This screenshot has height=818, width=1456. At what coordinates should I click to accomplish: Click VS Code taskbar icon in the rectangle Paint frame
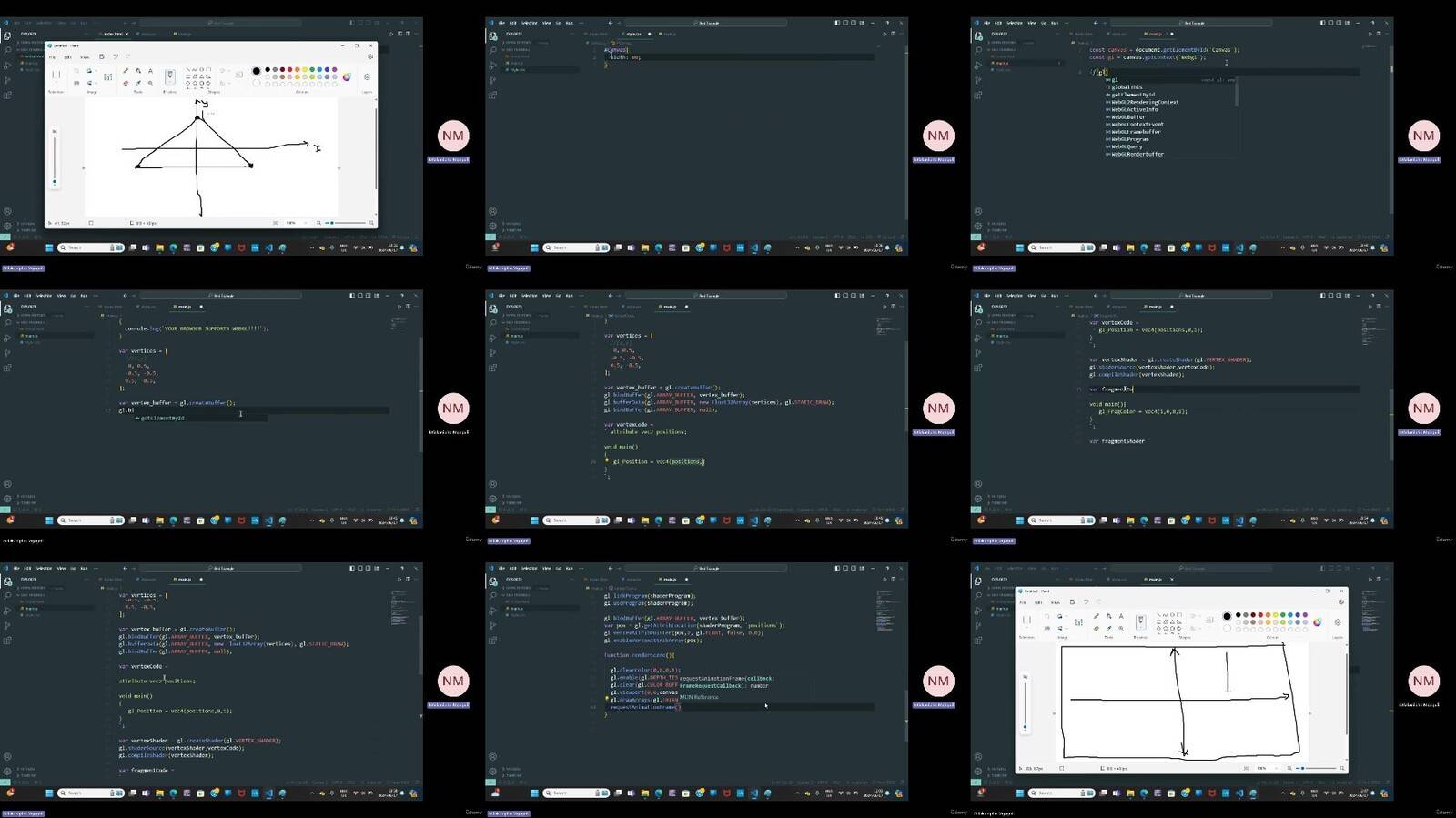coord(1239,793)
